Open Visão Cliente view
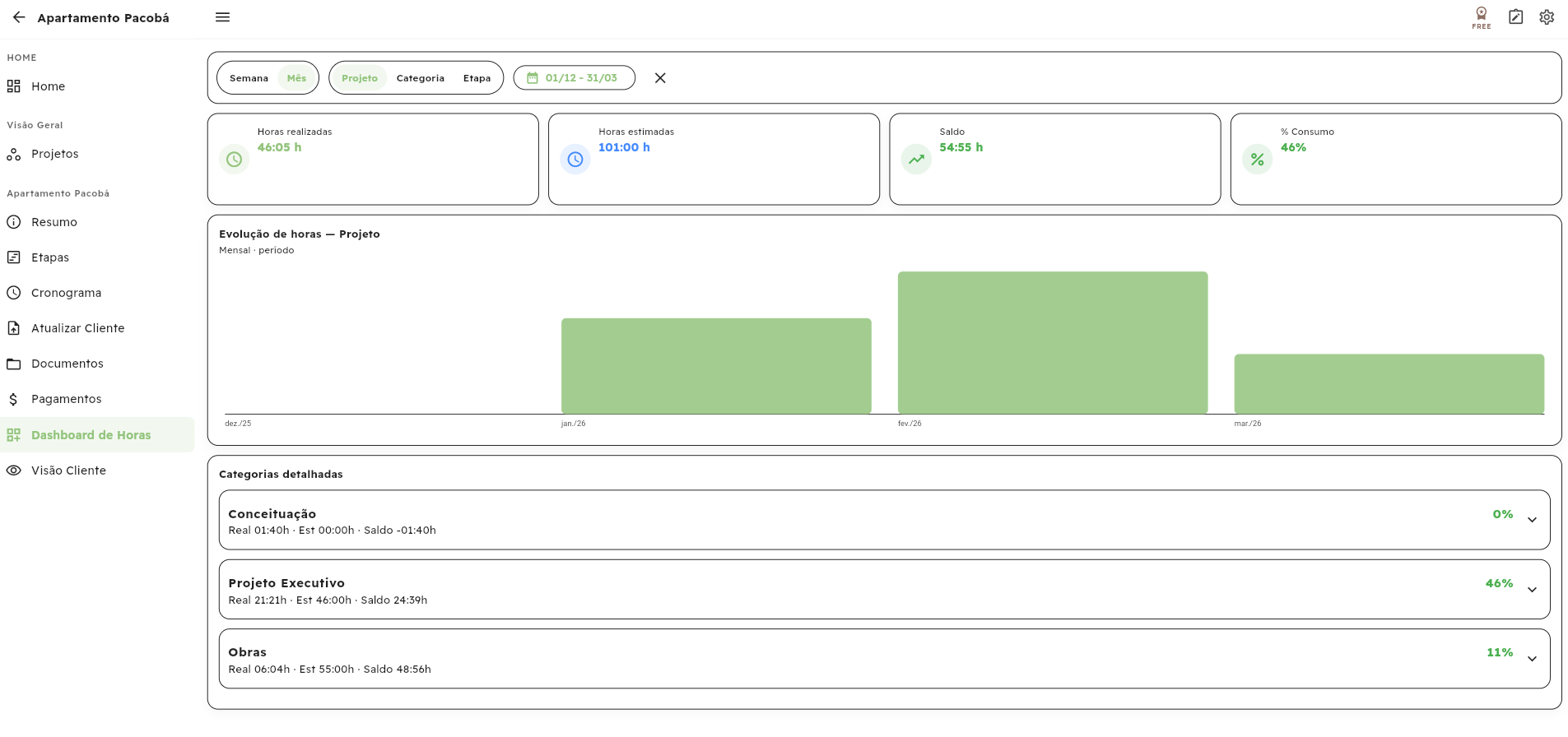This screenshot has height=737, width=1568. (68, 470)
